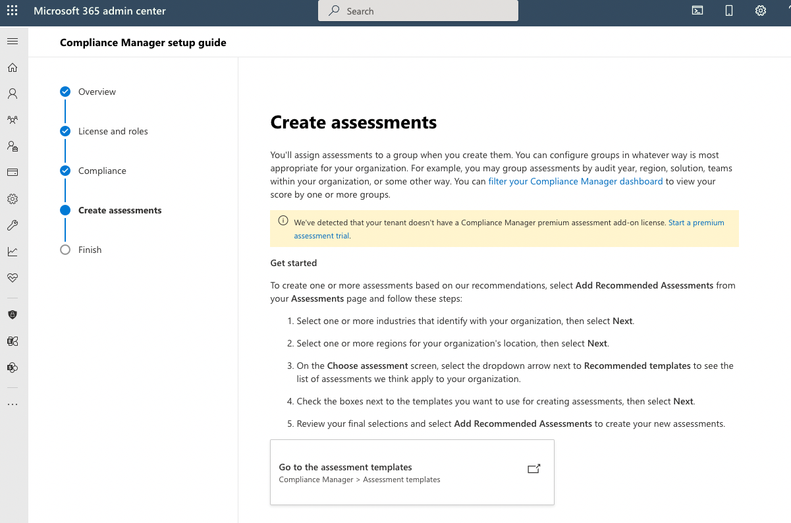The height and width of the screenshot is (523, 791).
Task: Open mobile app icon in header
Action: coord(729,11)
